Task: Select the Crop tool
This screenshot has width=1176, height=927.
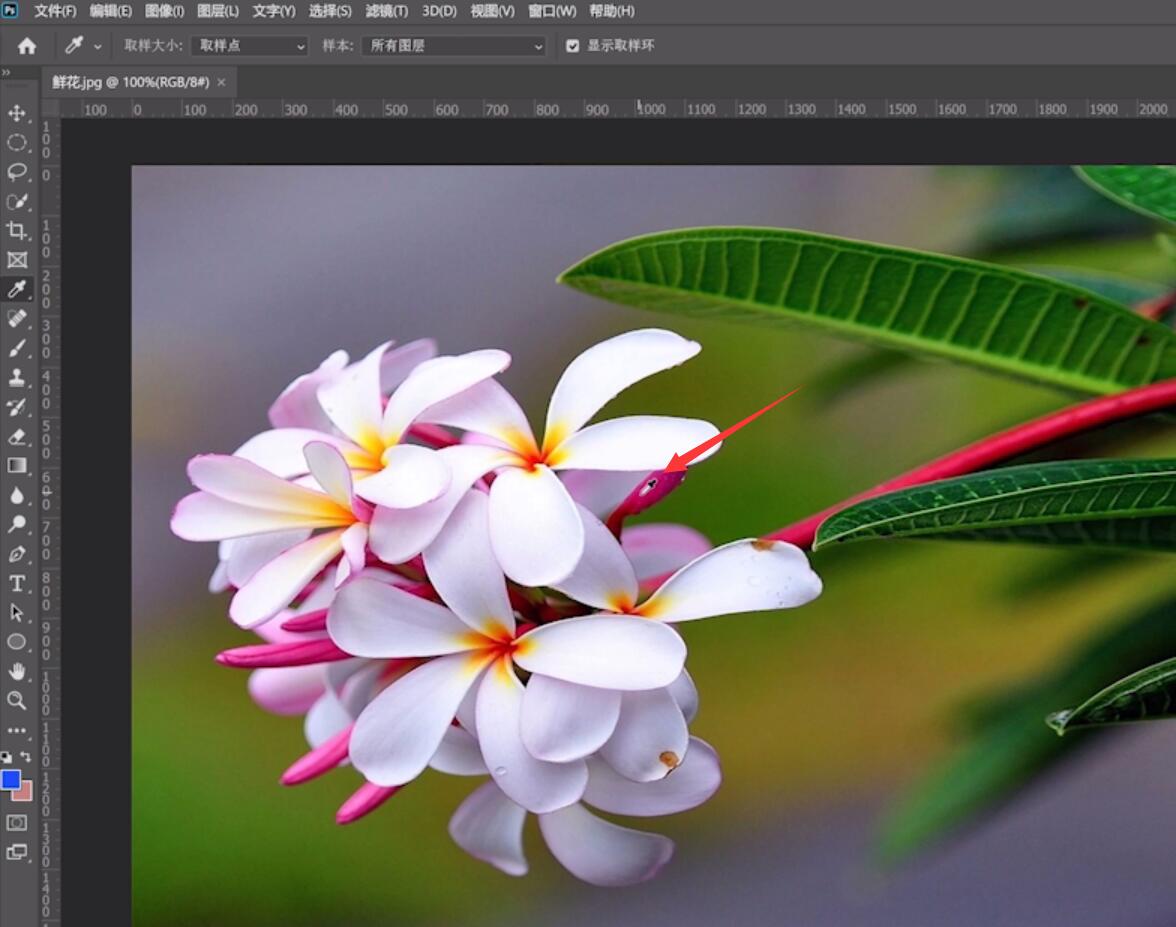Action: coord(16,230)
